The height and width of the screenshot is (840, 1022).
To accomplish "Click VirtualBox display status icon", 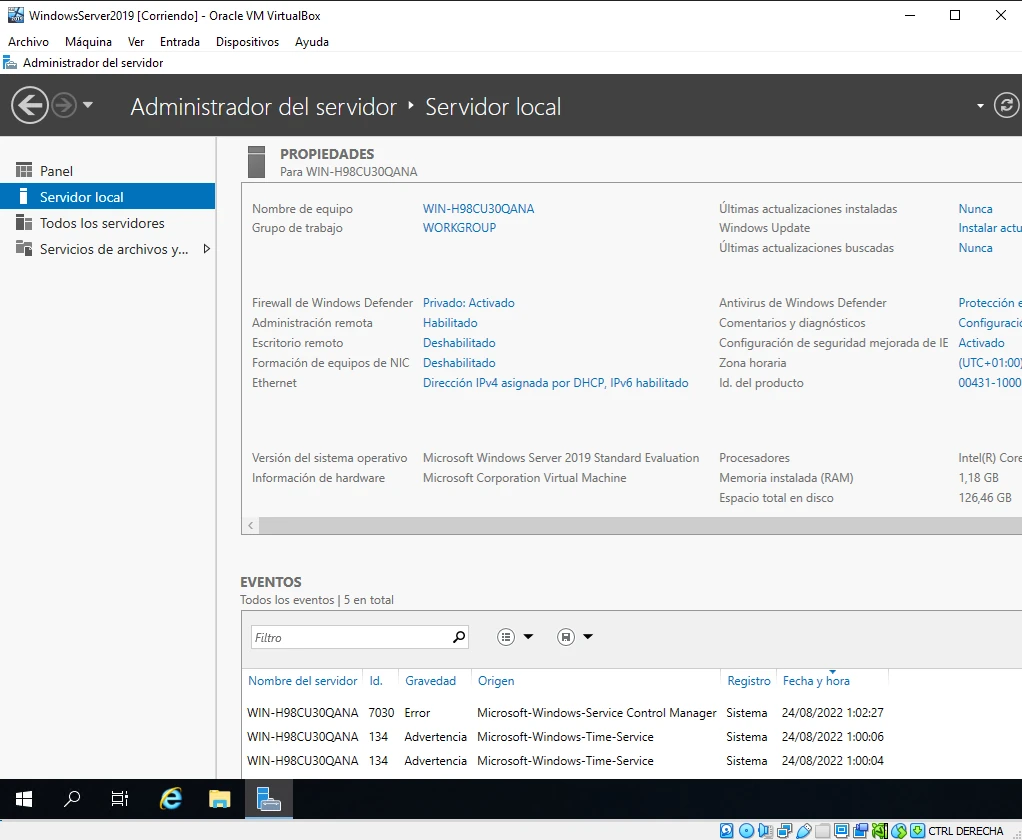I will [x=841, y=830].
